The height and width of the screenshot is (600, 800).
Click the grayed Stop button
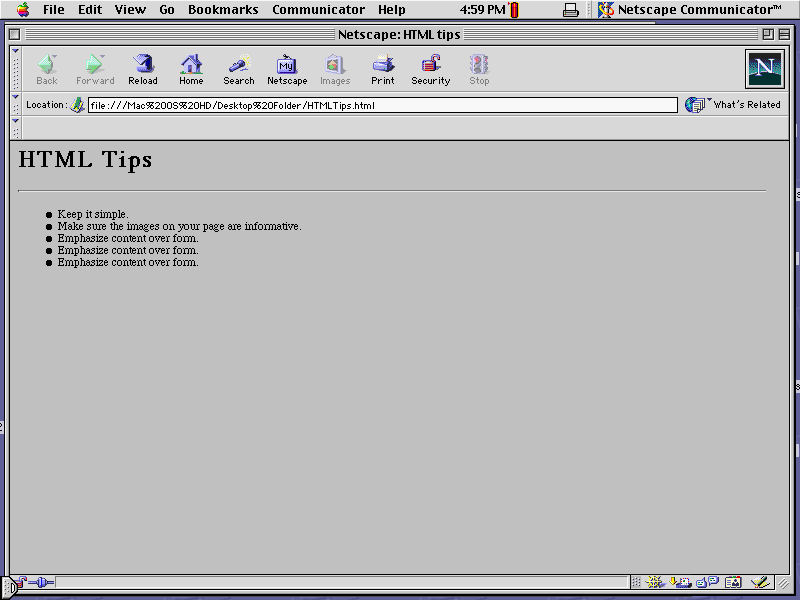point(478,68)
